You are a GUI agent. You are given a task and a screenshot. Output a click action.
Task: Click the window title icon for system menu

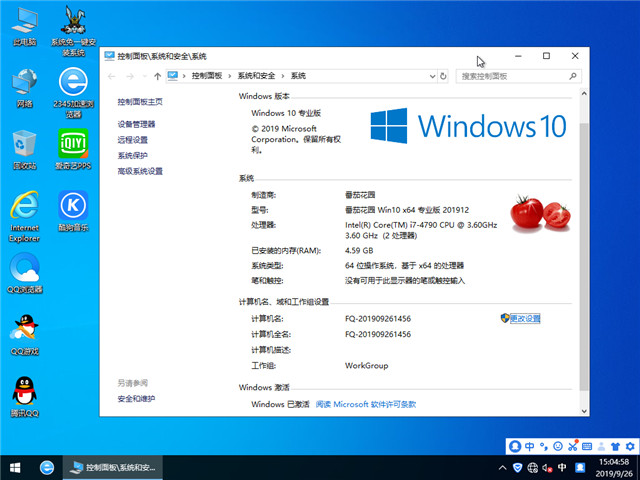point(109,56)
